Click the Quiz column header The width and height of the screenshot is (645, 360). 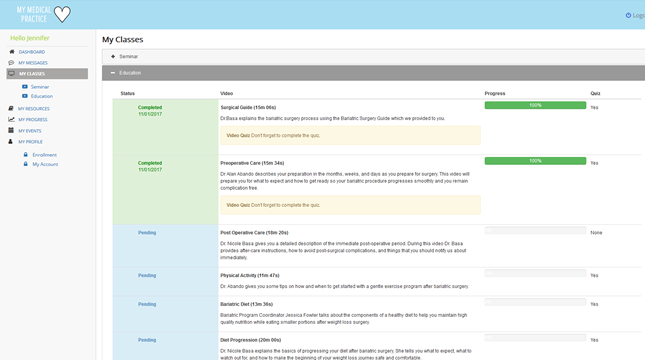click(595, 93)
